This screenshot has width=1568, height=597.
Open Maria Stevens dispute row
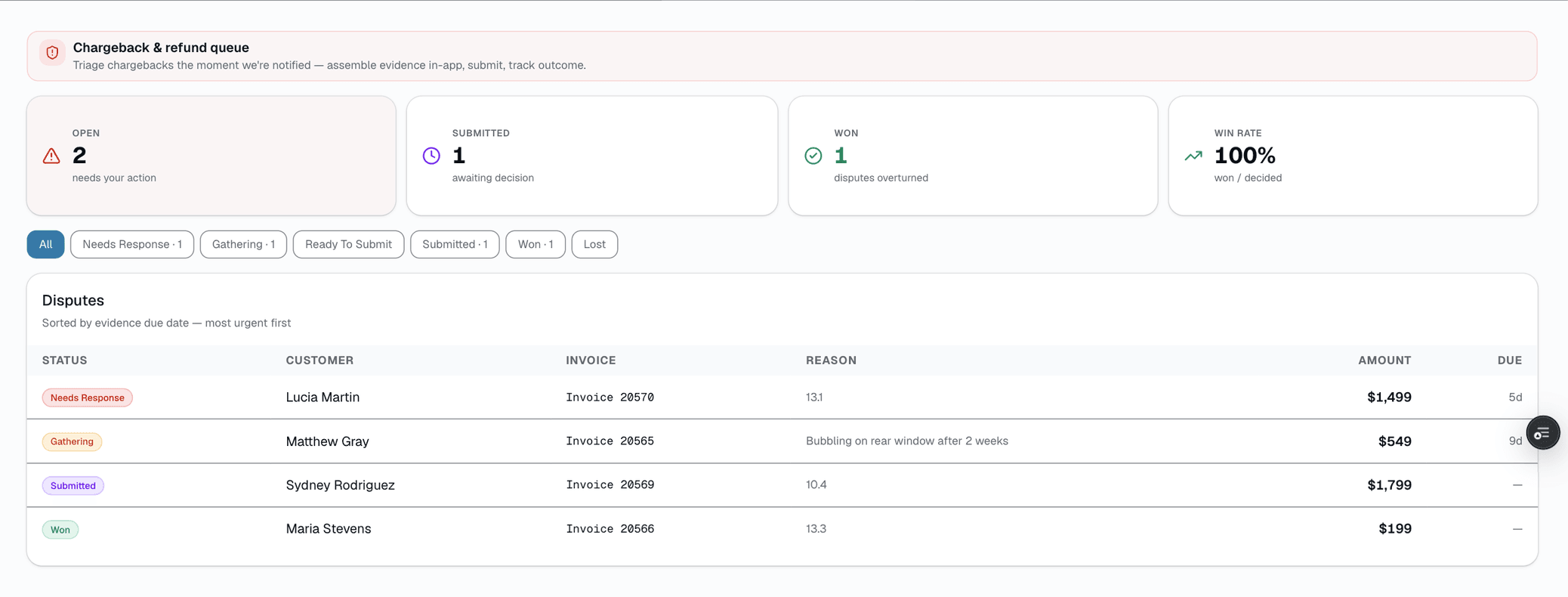(782, 529)
